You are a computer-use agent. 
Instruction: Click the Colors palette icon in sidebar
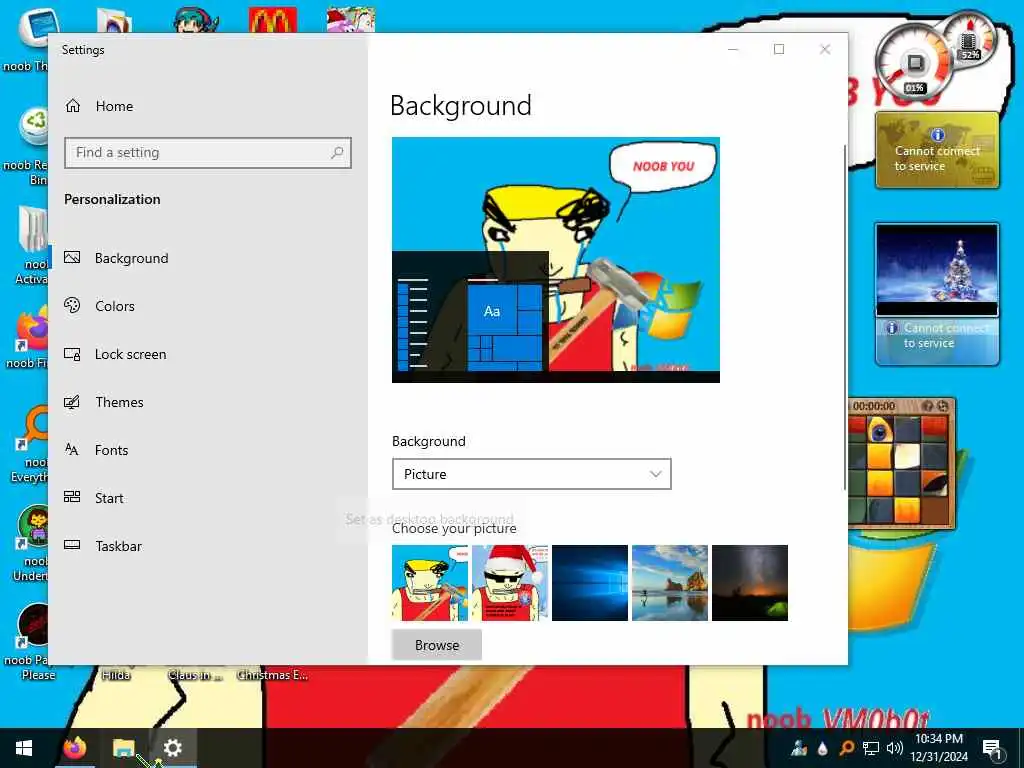[x=72, y=305]
